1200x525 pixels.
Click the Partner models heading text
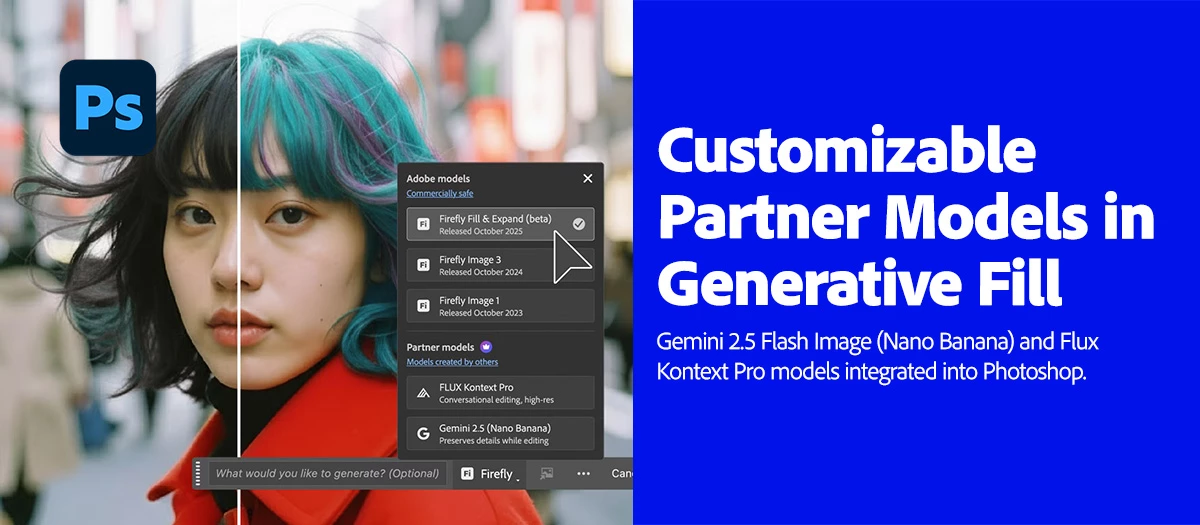click(440, 346)
